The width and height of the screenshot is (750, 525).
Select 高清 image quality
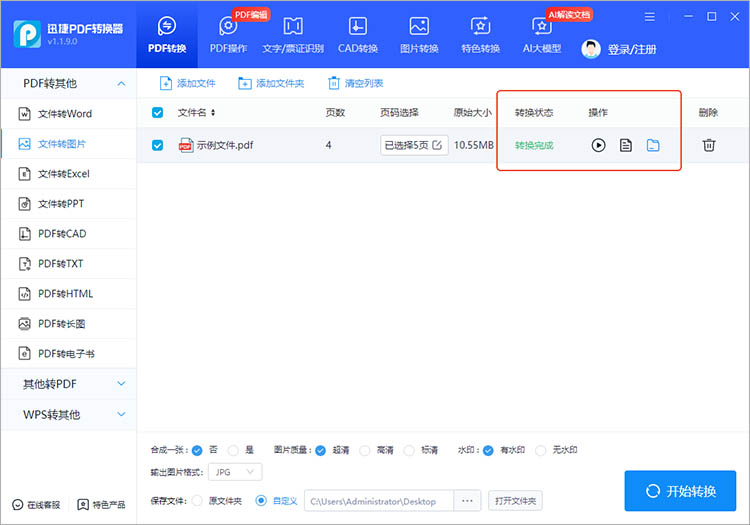point(364,450)
